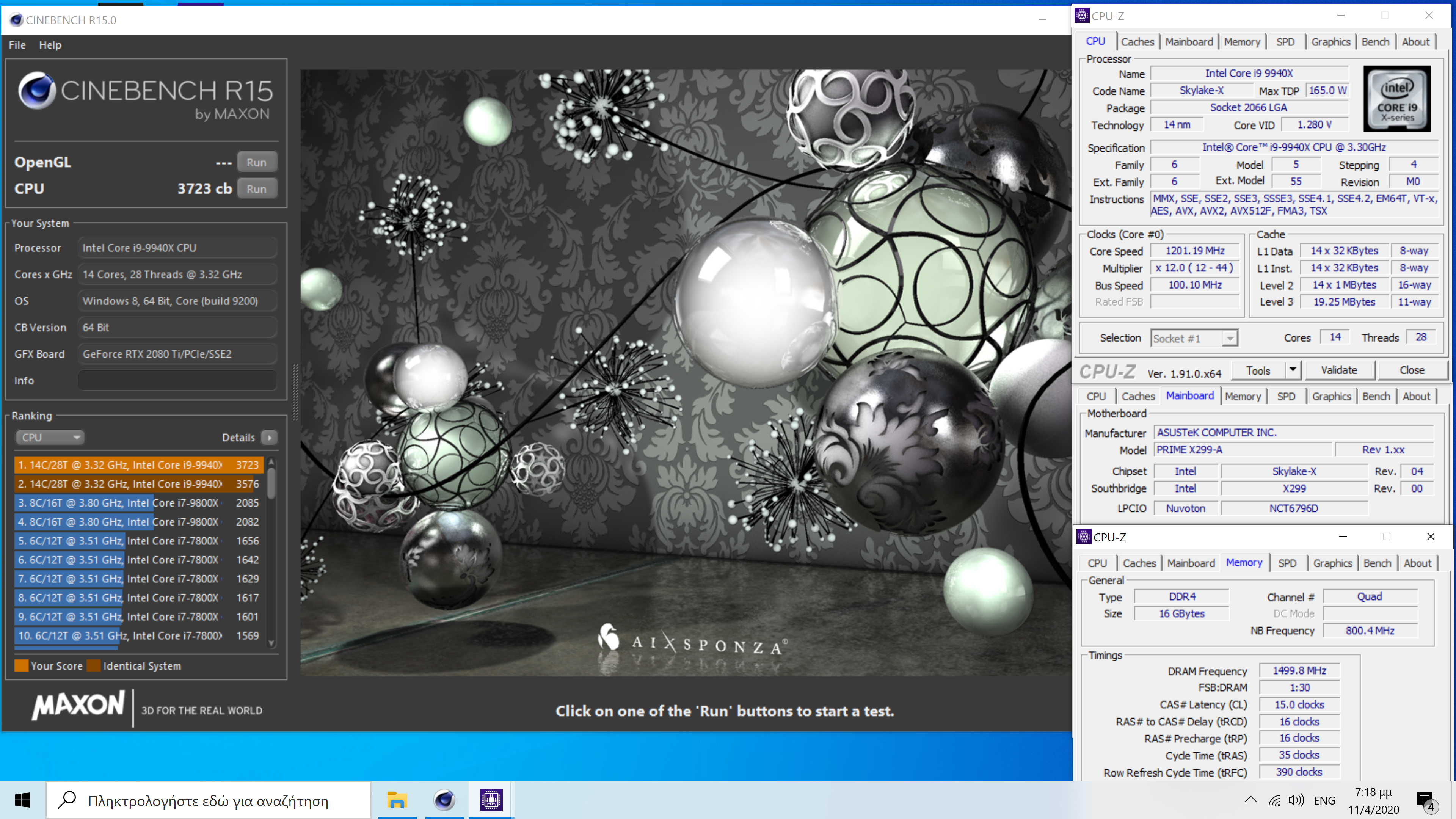Click the ranking list scroll down arrow

pos(271,643)
